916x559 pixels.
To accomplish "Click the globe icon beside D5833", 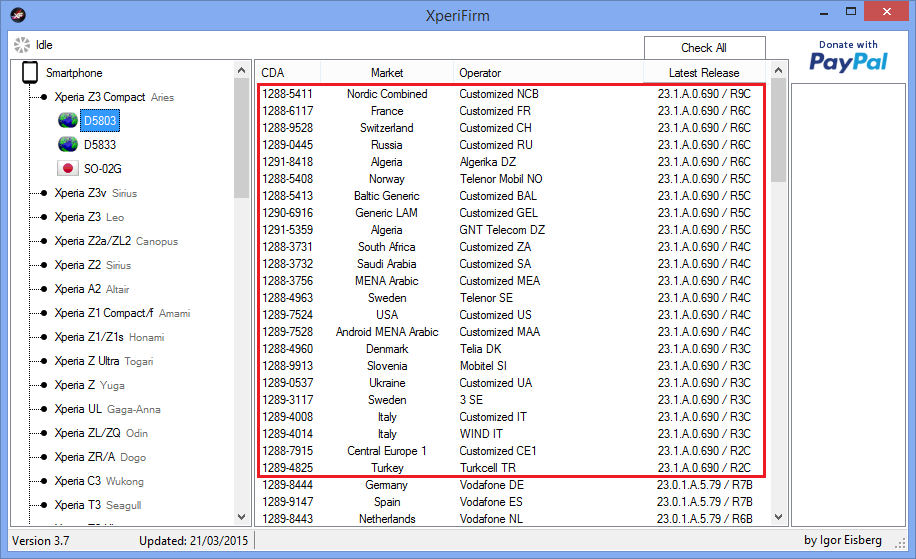I will pos(68,144).
